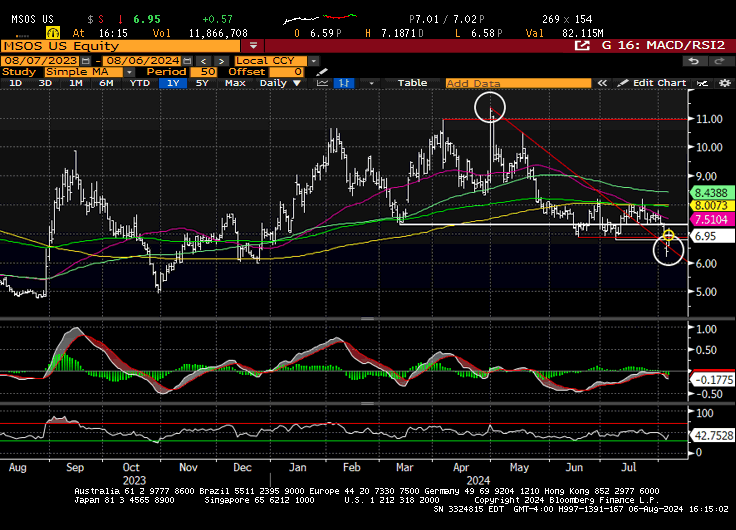
Task: Click the crossing-lines icon beside Edit Chart
Action: point(702,83)
